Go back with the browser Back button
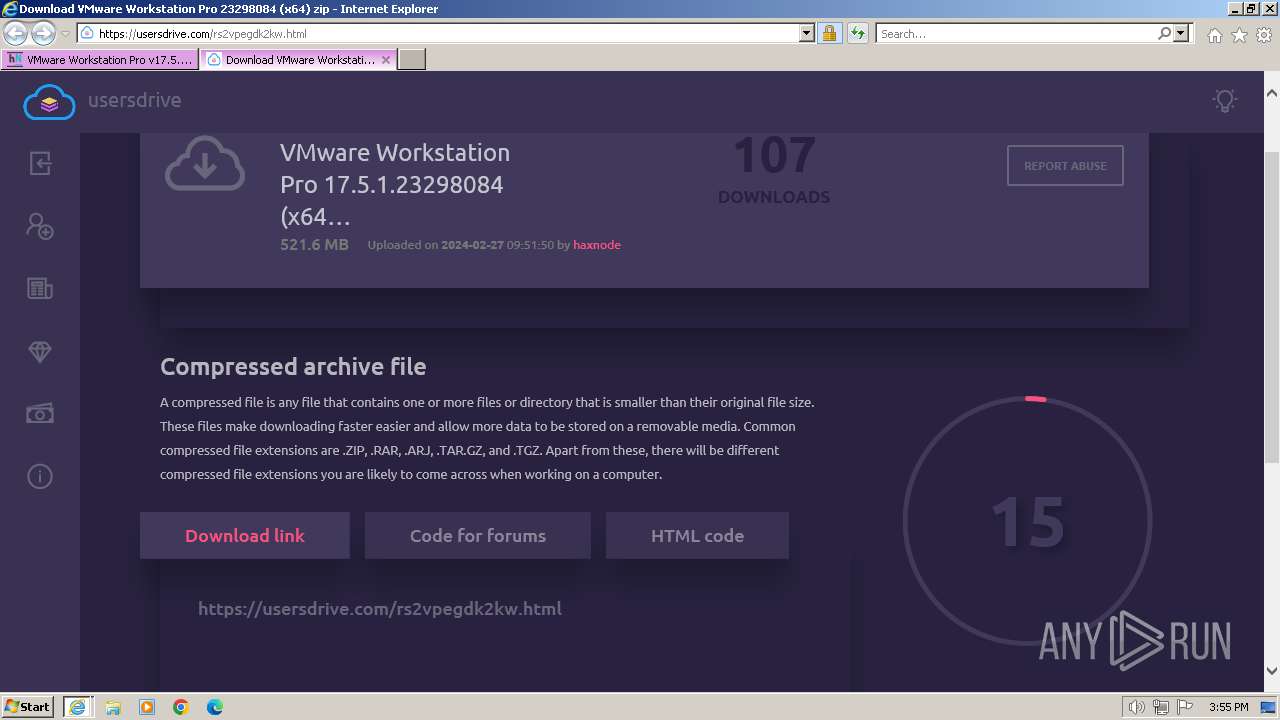 point(16,33)
